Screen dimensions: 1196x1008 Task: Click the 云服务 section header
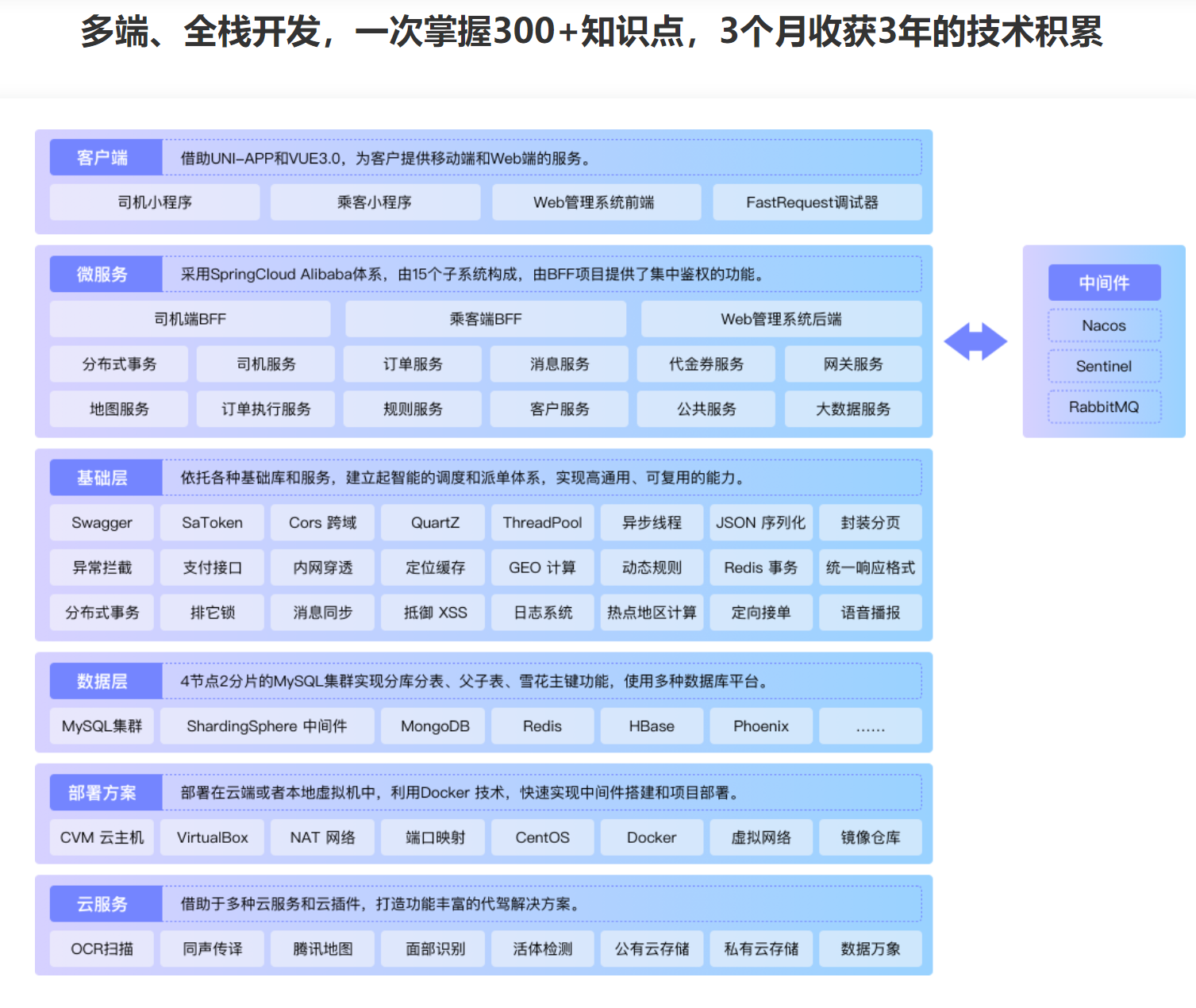(x=106, y=903)
